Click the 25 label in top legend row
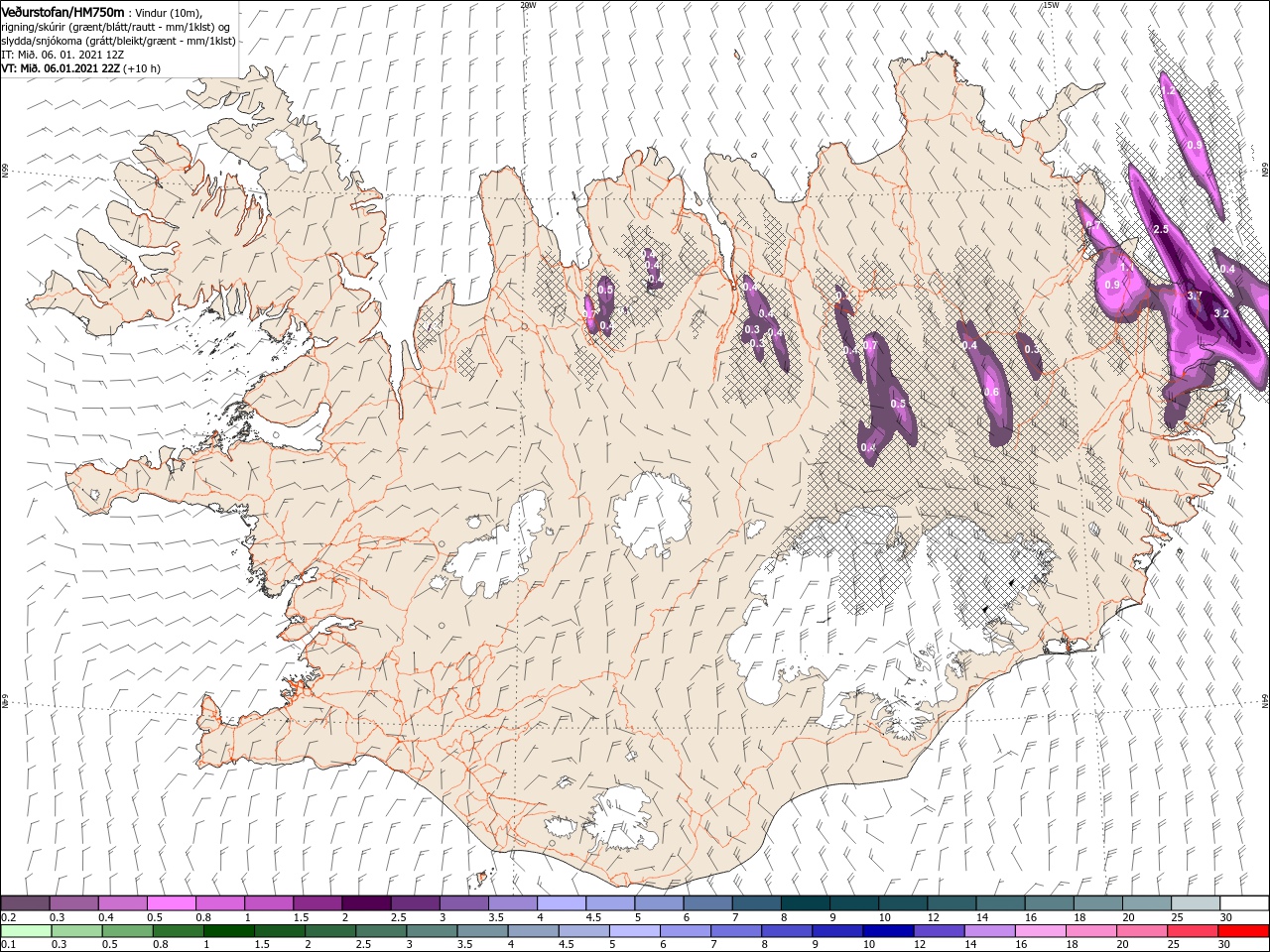The height and width of the screenshot is (952, 1270). (x=1177, y=917)
